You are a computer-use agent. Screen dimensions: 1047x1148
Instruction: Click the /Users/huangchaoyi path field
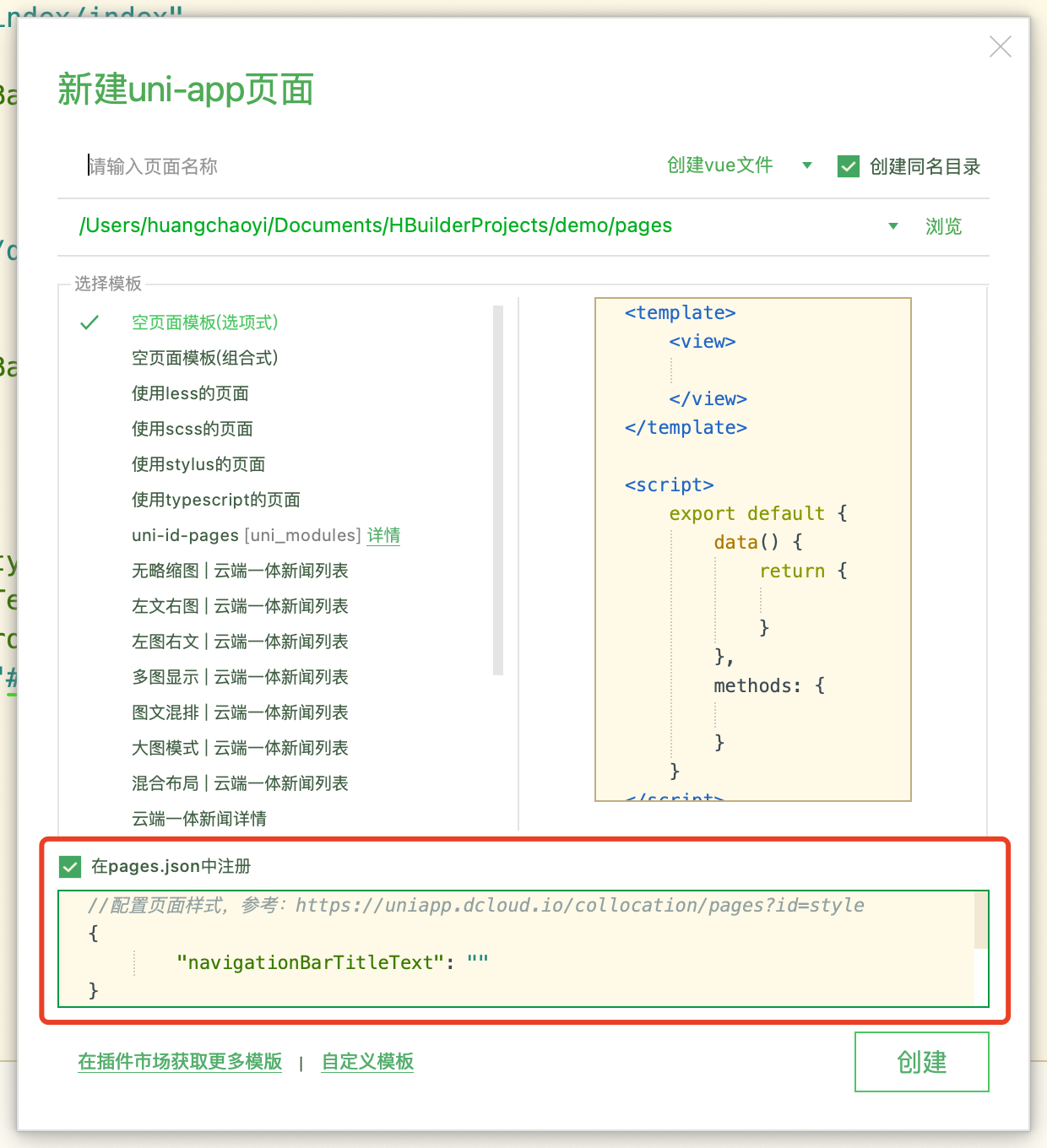coord(376,225)
